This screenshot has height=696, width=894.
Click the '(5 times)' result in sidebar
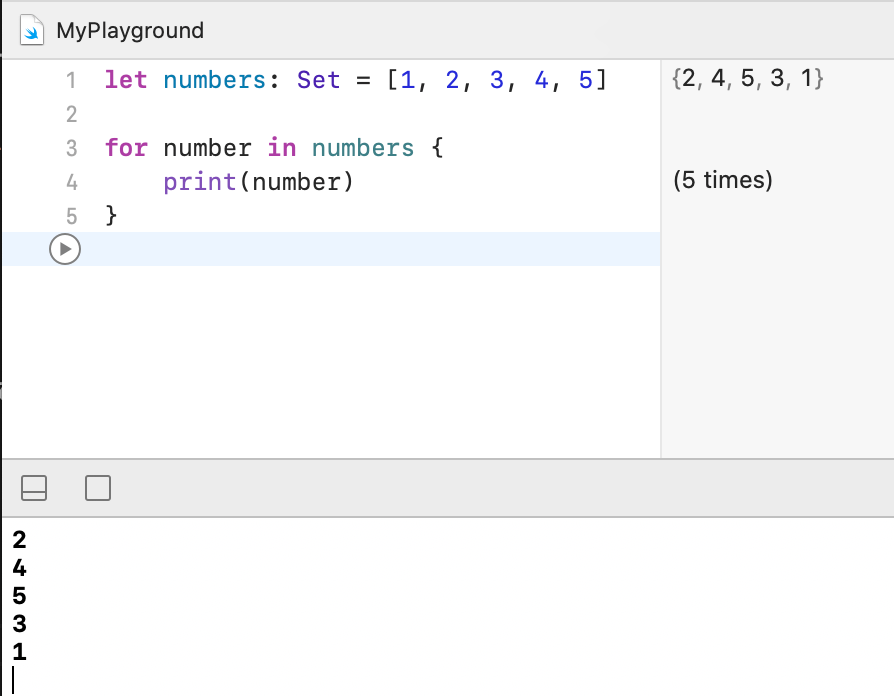point(723,181)
